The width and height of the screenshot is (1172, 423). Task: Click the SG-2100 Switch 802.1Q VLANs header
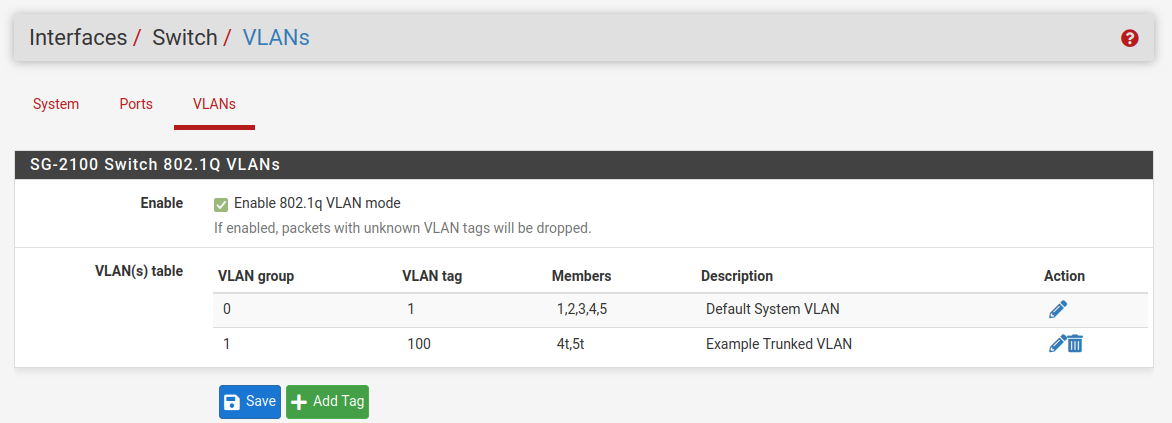point(584,164)
